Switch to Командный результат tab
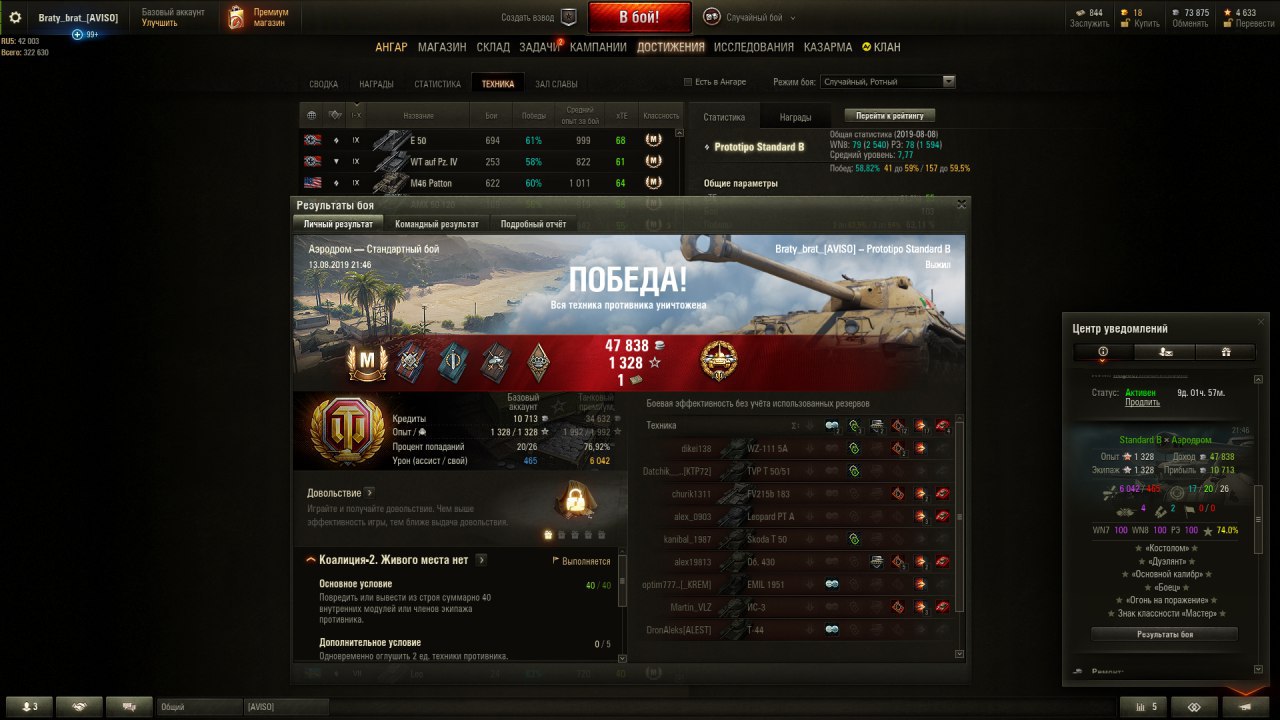Image resolution: width=1280 pixels, height=720 pixels. point(436,224)
